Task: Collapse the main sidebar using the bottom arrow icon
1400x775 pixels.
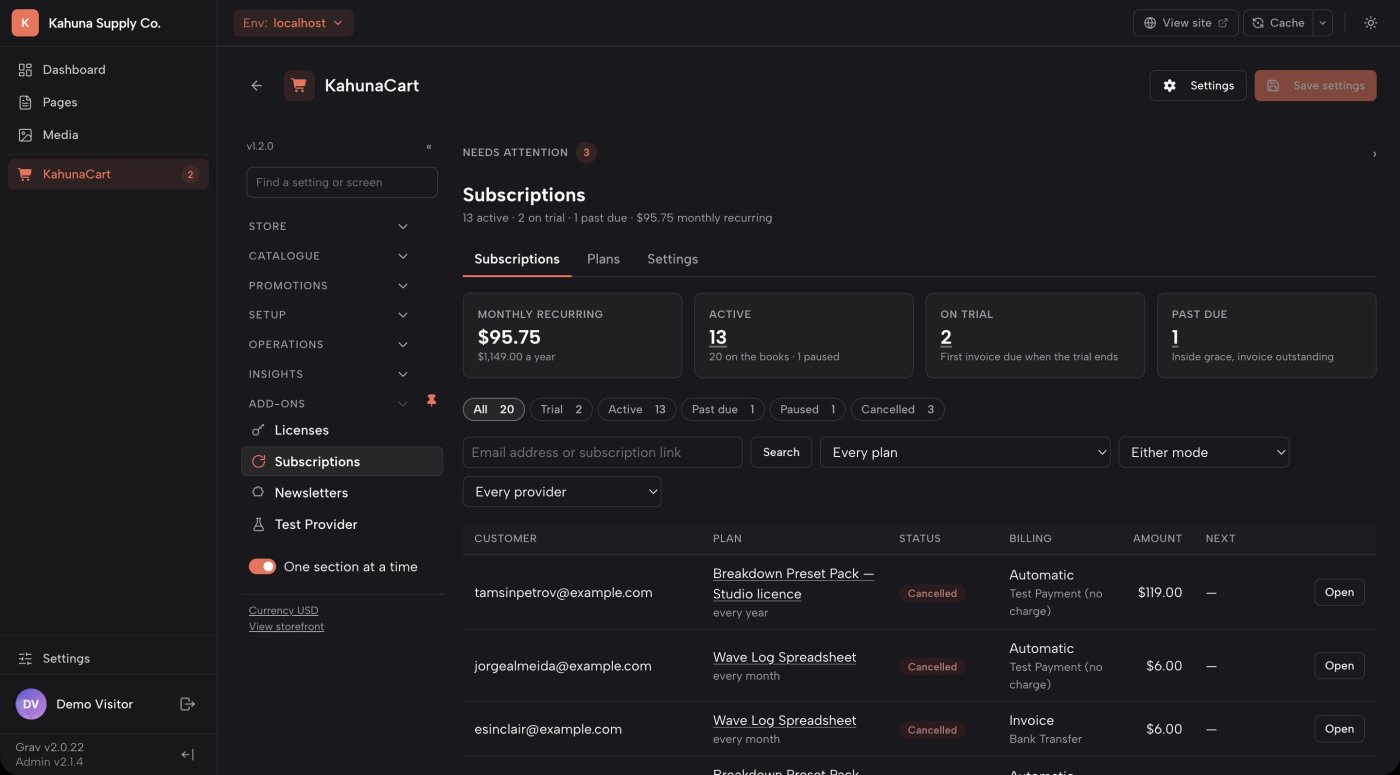Action: [187, 755]
